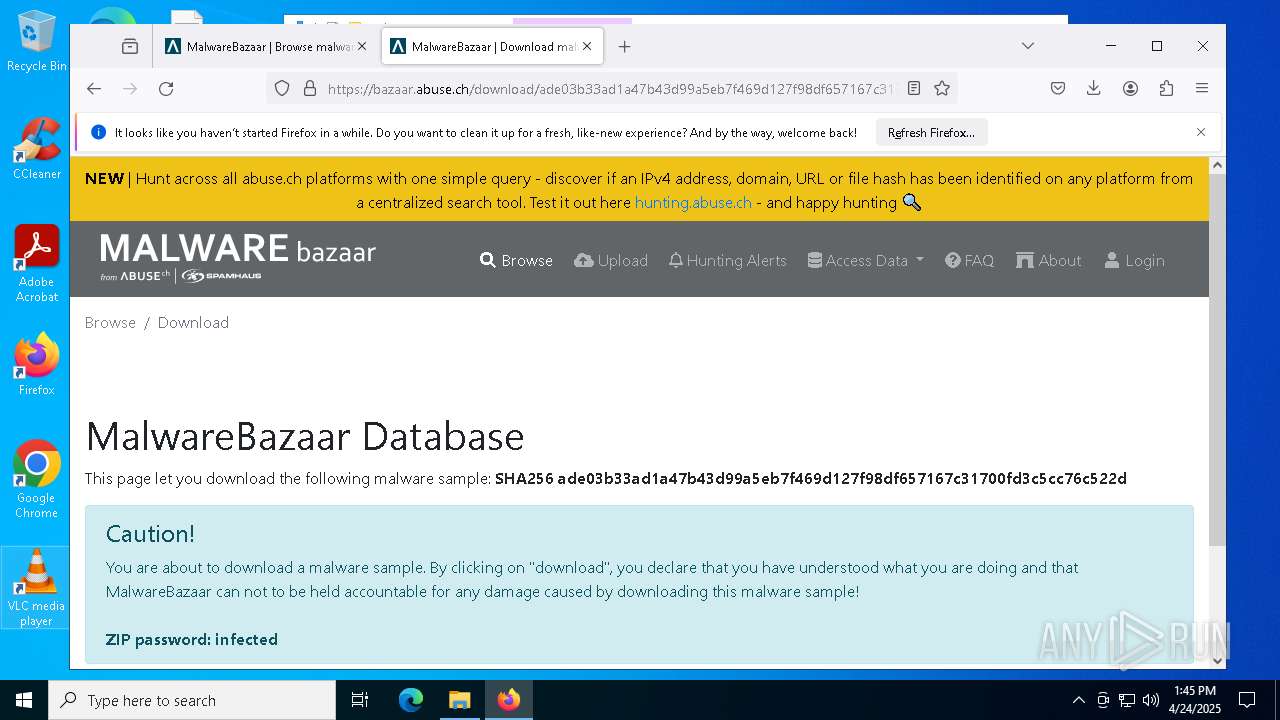The image size is (1280, 720).
Task: Close the MalwareBazaar Browse tab
Action: coord(362,46)
